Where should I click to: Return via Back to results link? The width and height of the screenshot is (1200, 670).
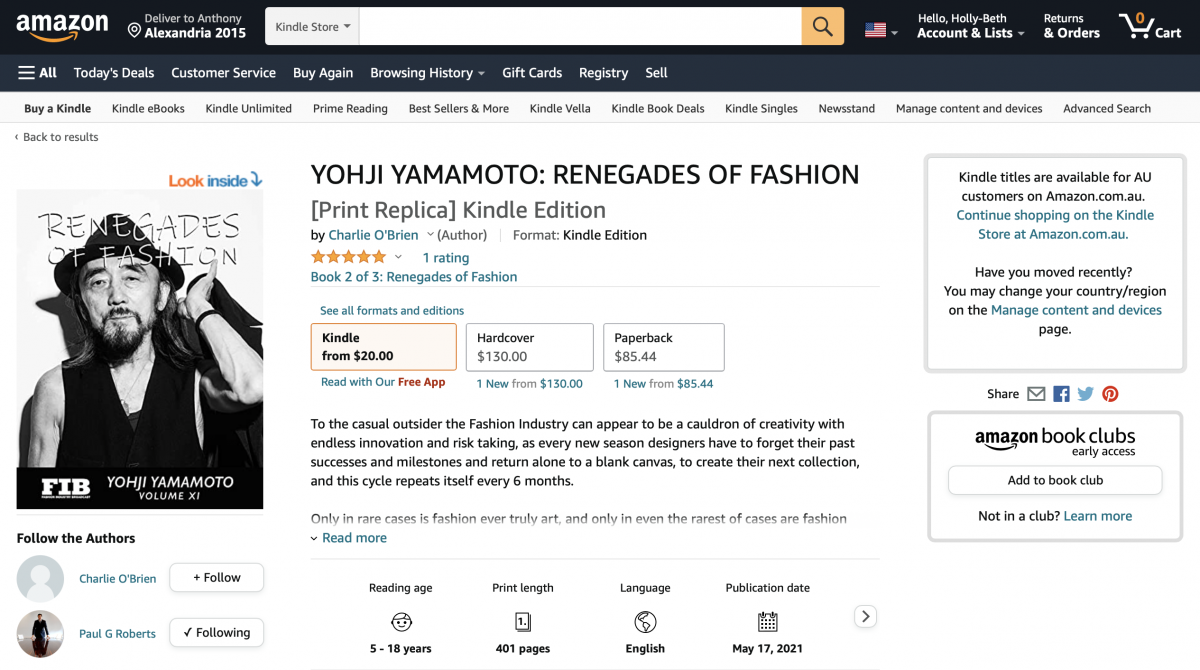(x=60, y=137)
